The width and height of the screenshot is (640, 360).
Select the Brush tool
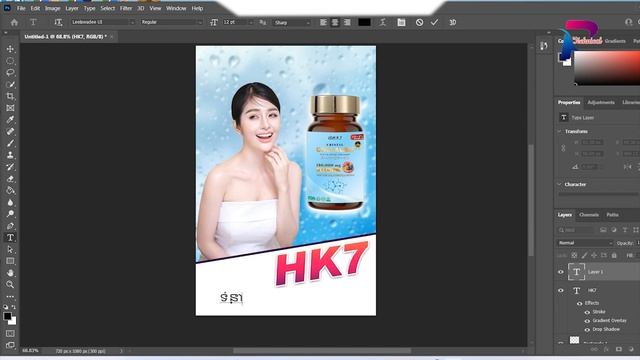coord(10,143)
